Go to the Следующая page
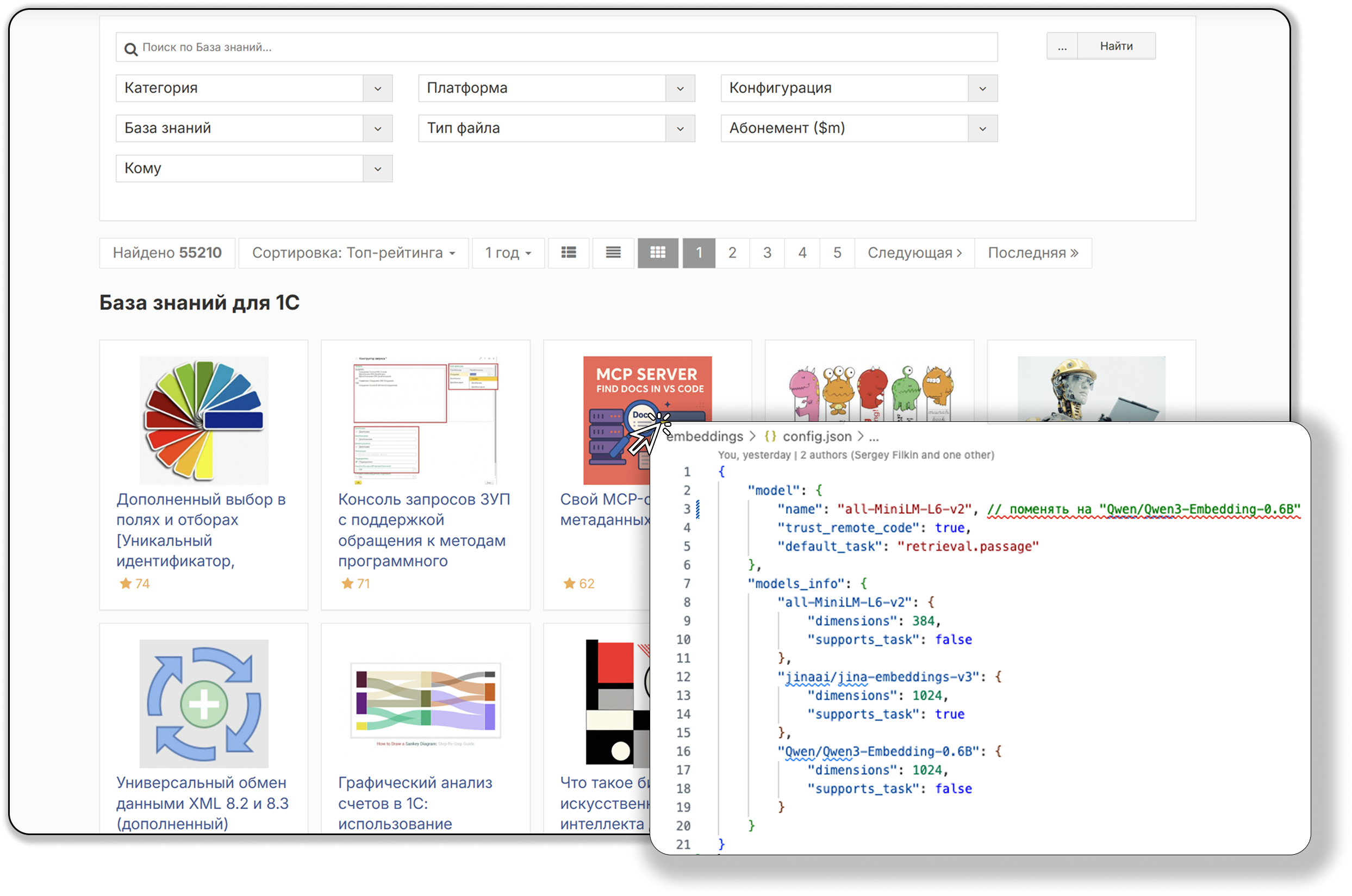Viewport: 1352px width, 896px height. coord(914,253)
